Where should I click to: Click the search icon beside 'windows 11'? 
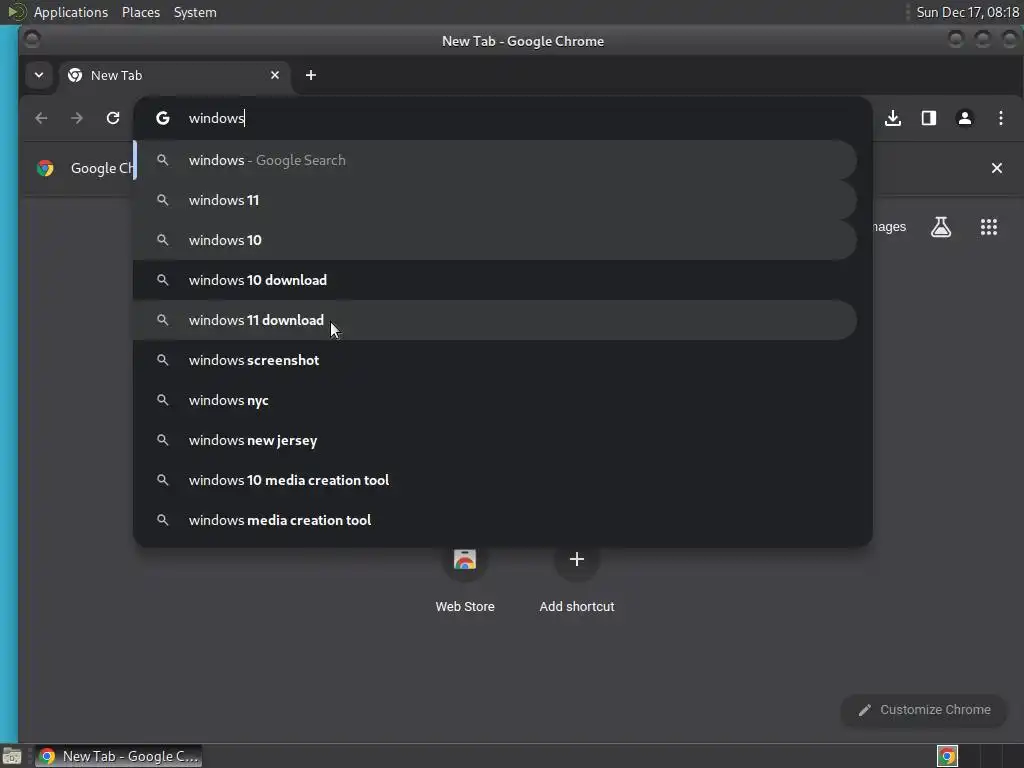coord(163,200)
